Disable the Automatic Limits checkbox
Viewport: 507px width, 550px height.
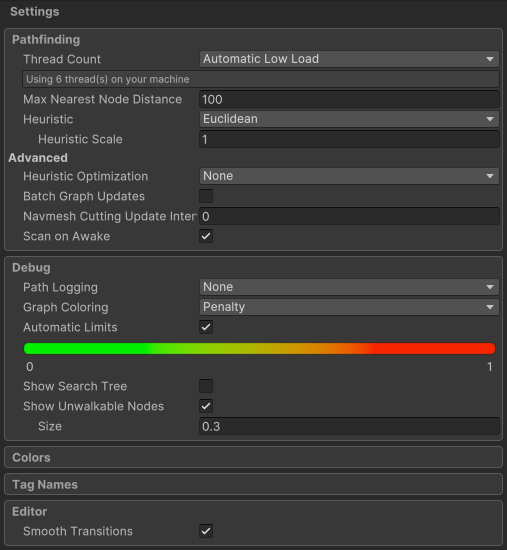[206, 327]
